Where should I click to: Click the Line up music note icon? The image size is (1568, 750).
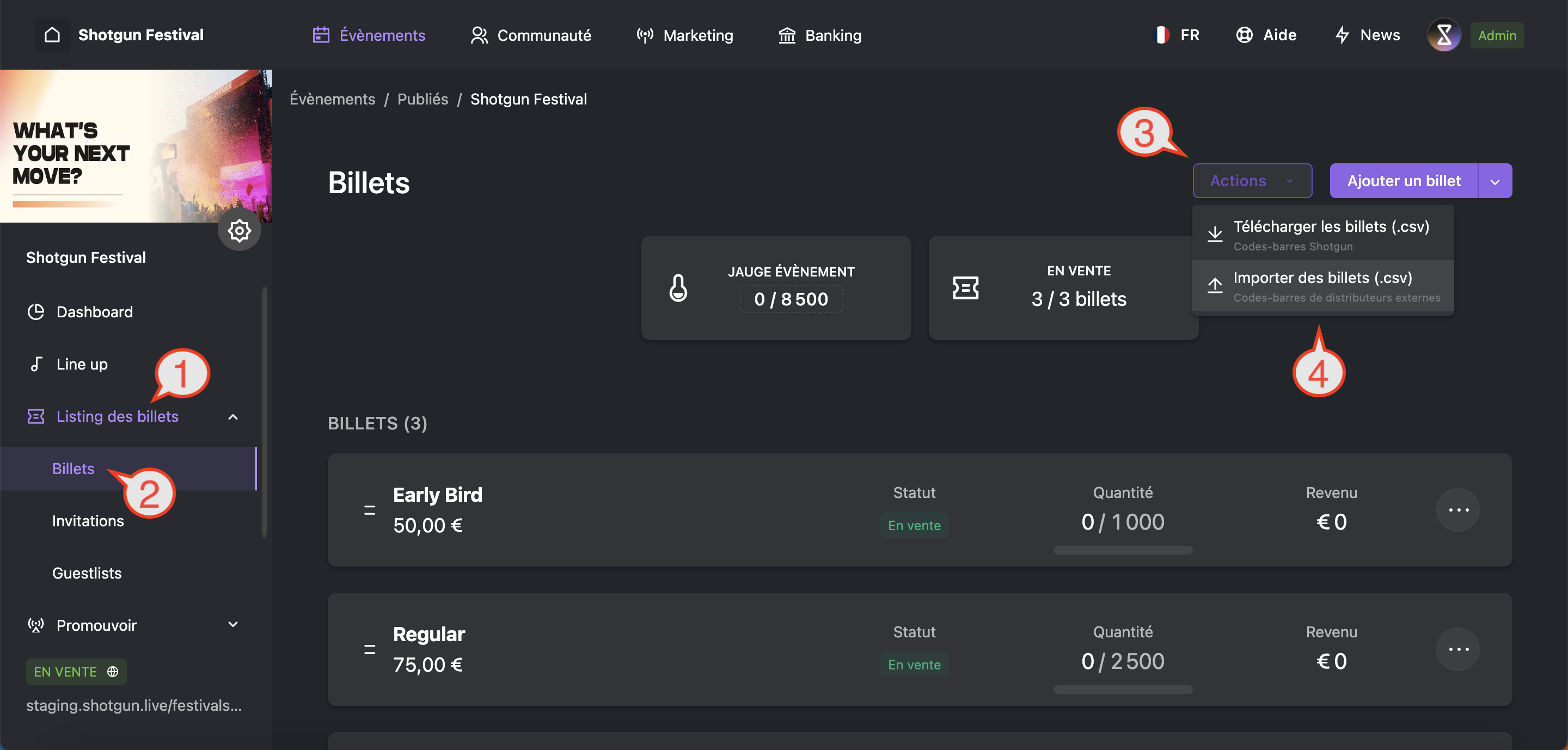(36, 364)
